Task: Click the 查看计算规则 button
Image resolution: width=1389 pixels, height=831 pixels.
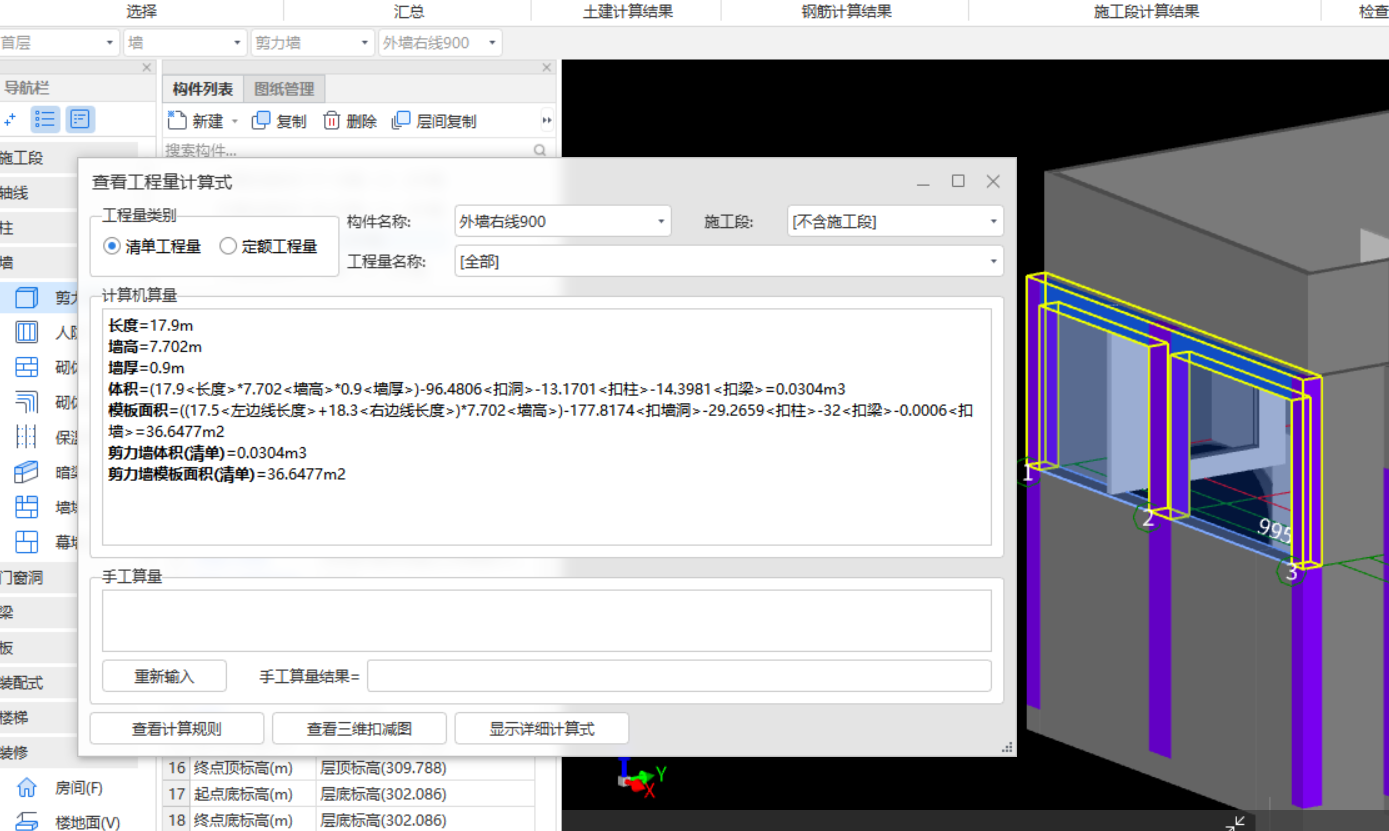Action: (x=177, y=729)
